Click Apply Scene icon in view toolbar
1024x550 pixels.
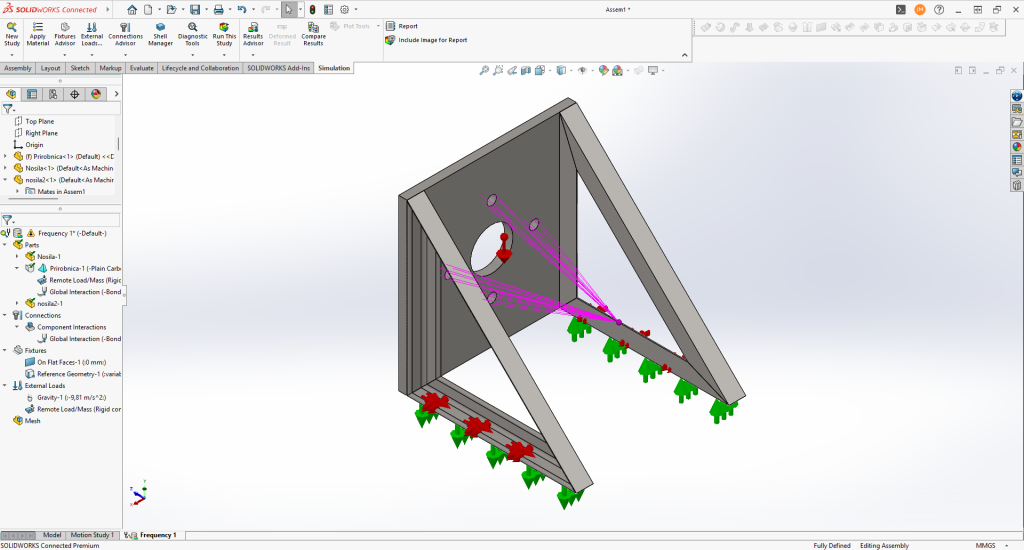[x=617, y=71]
